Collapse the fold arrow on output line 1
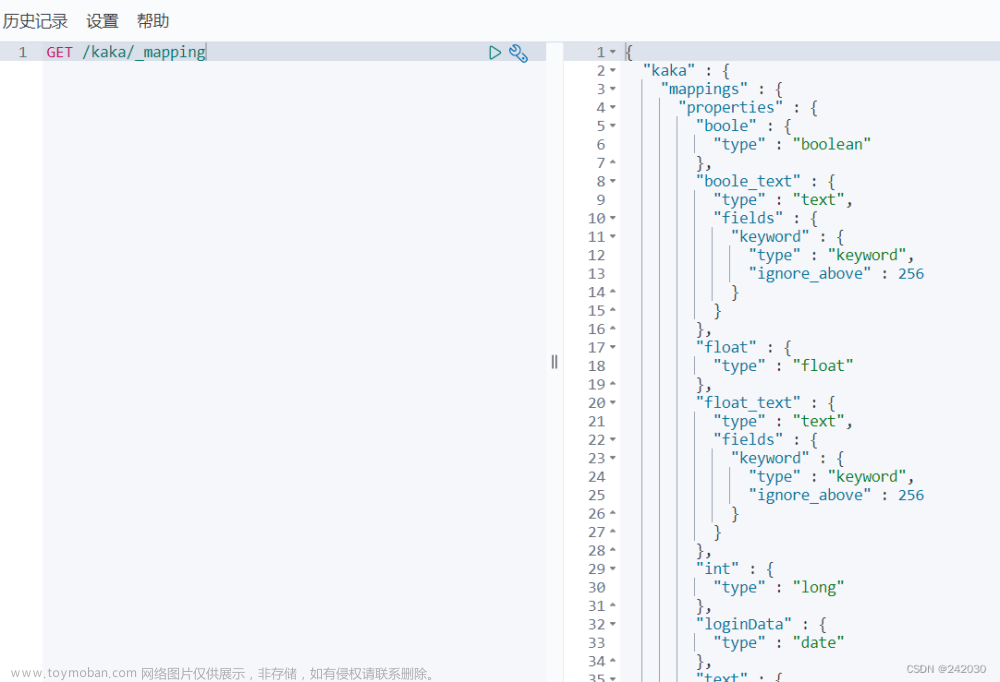The height and width of the screenshot is (682, 1000). (x=613, y=52)
